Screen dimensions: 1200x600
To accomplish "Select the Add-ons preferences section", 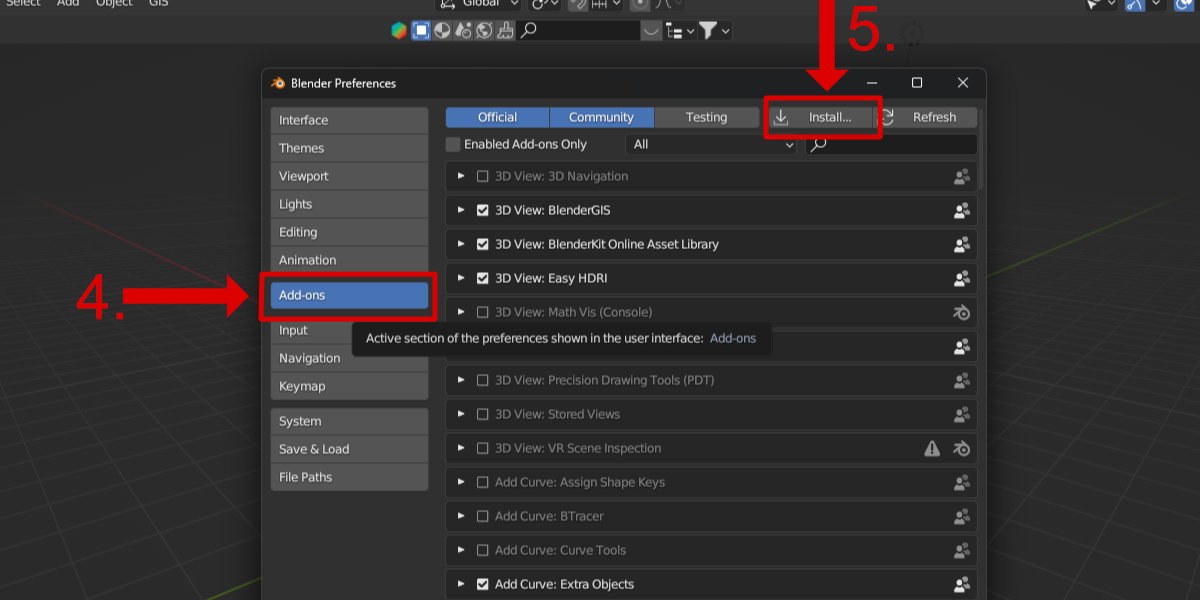I will [349, 295].
